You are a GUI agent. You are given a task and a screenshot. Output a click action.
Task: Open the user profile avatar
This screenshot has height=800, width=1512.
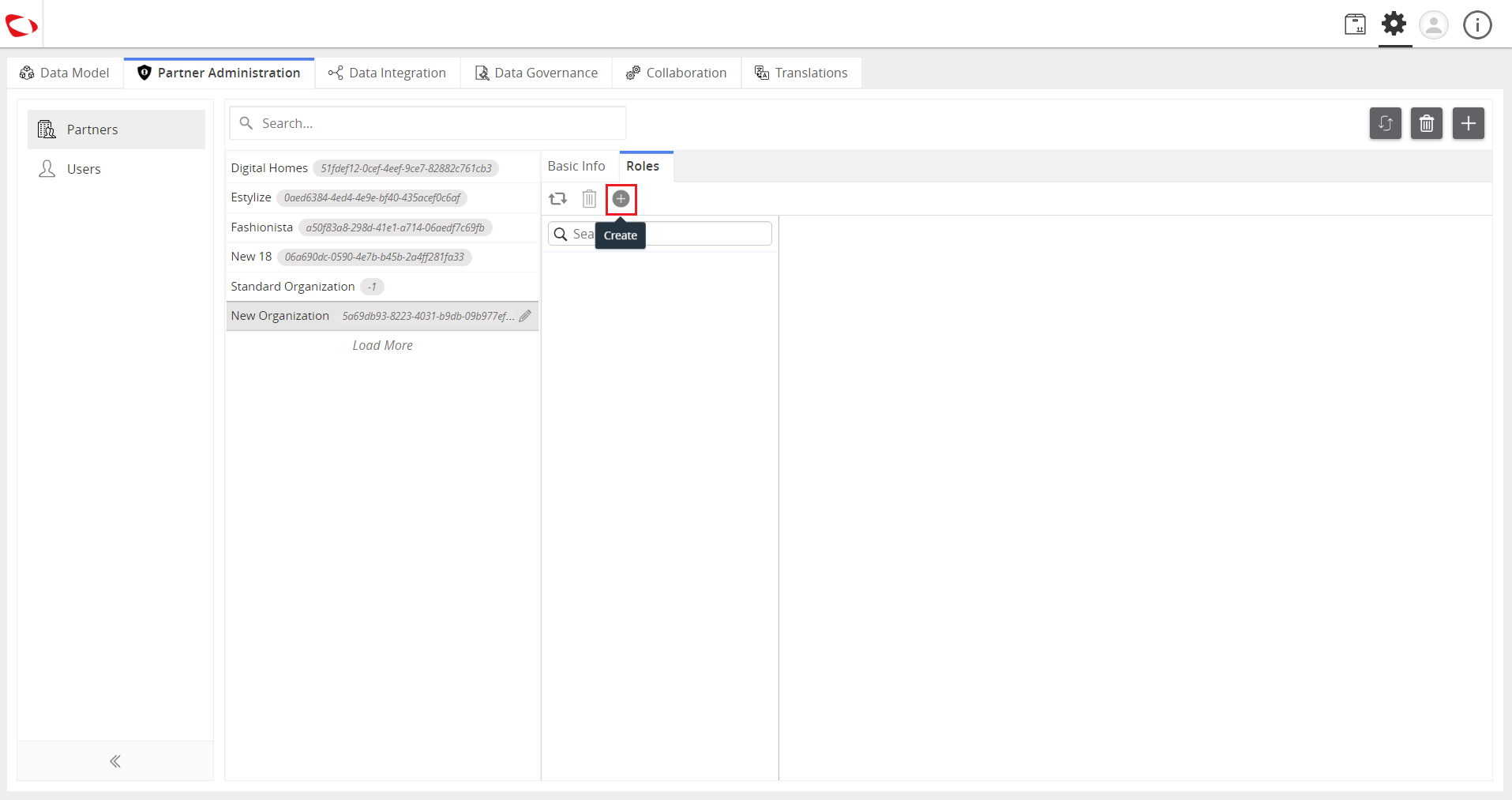[x=1434, y=24]
